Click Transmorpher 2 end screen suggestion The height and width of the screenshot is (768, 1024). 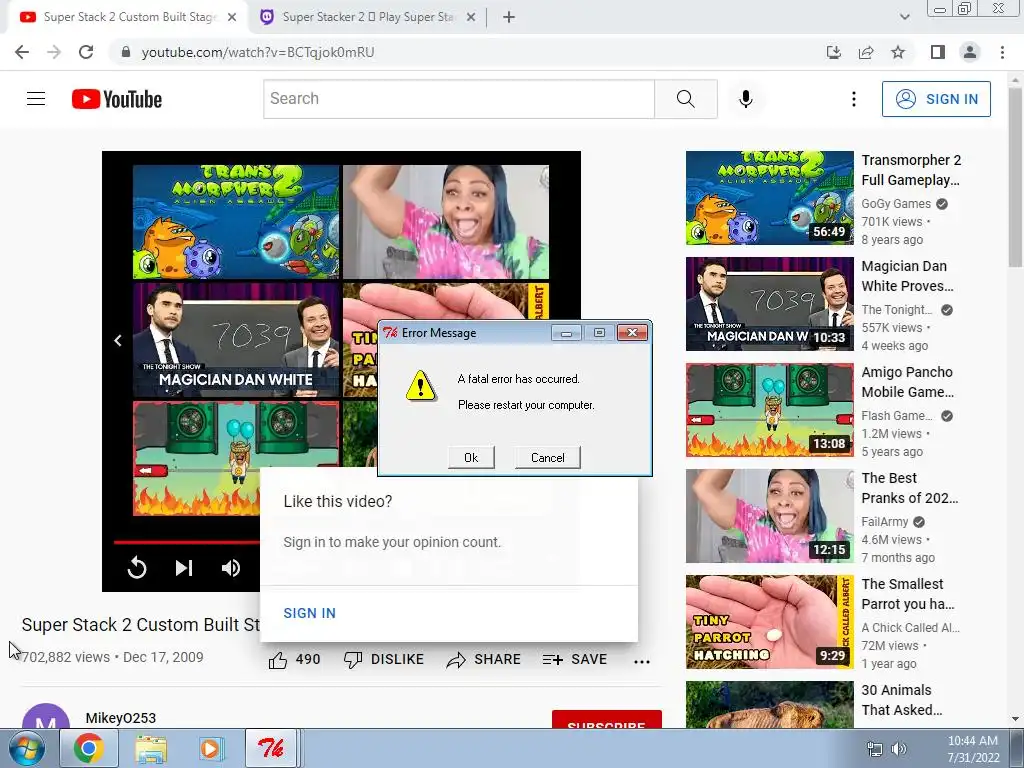pyautogui.click(x=236, y=221)
